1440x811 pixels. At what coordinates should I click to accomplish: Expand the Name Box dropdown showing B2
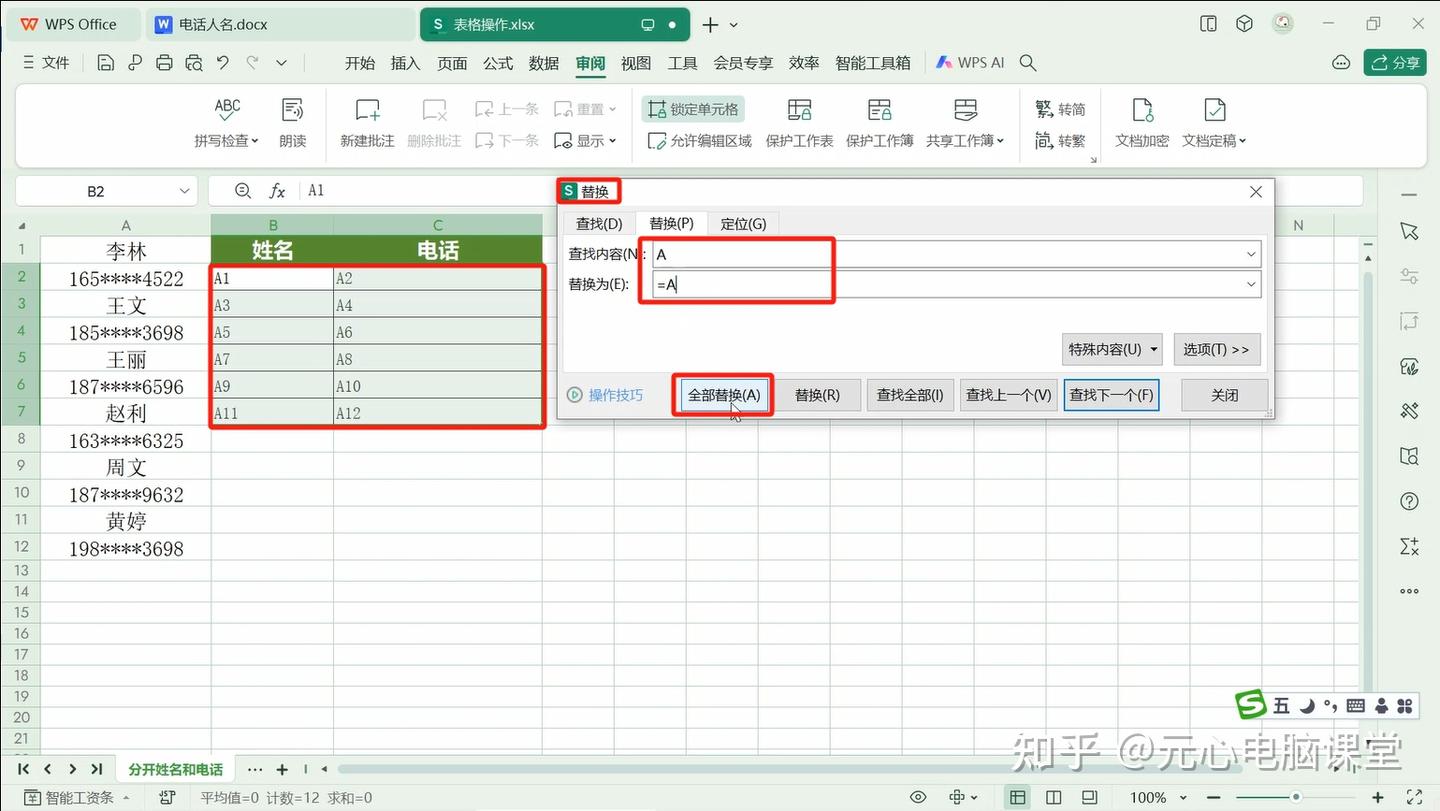click(185, 191)
